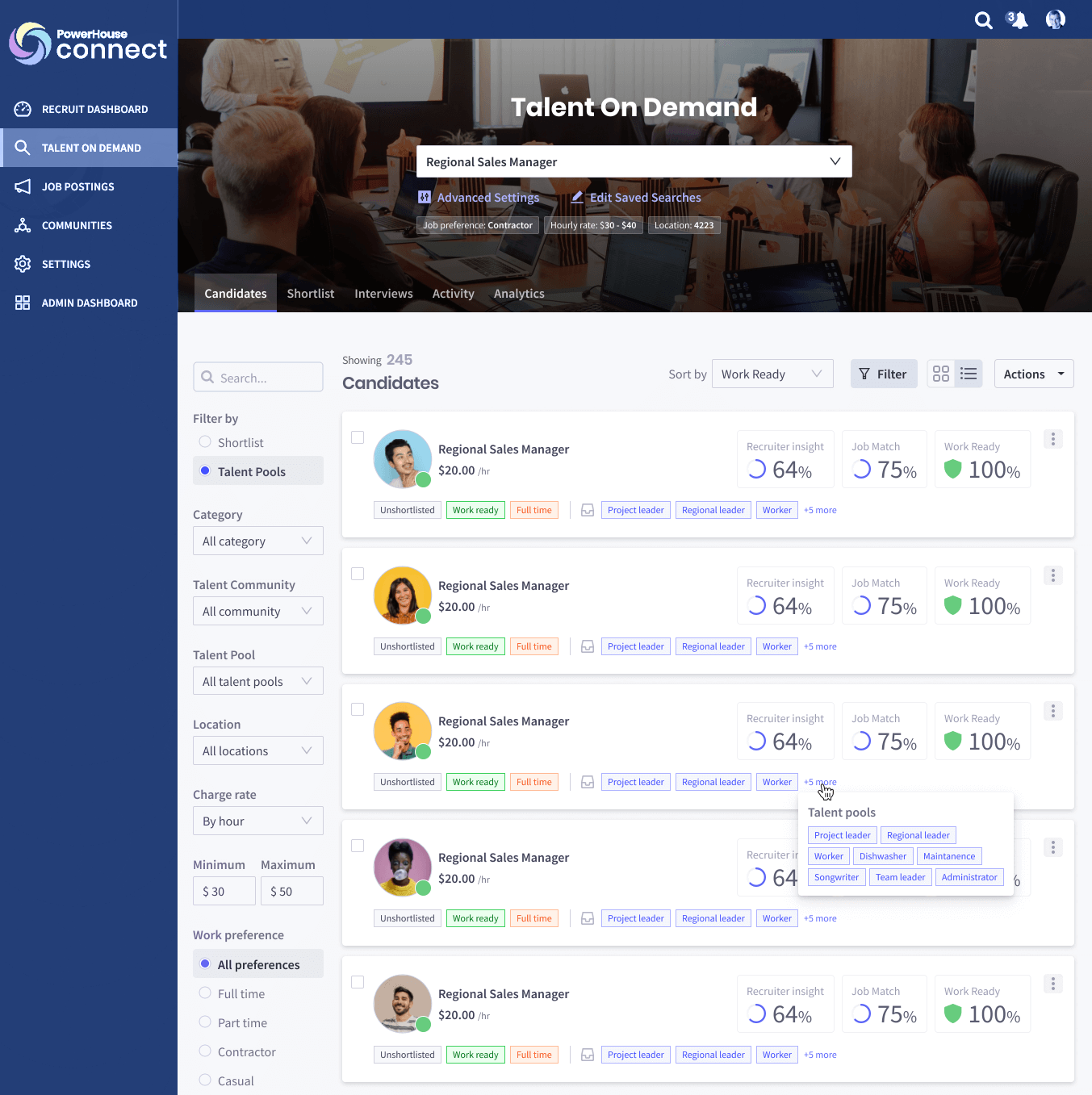Select the Shortlist filter radio button

click(x=205, y=442)
